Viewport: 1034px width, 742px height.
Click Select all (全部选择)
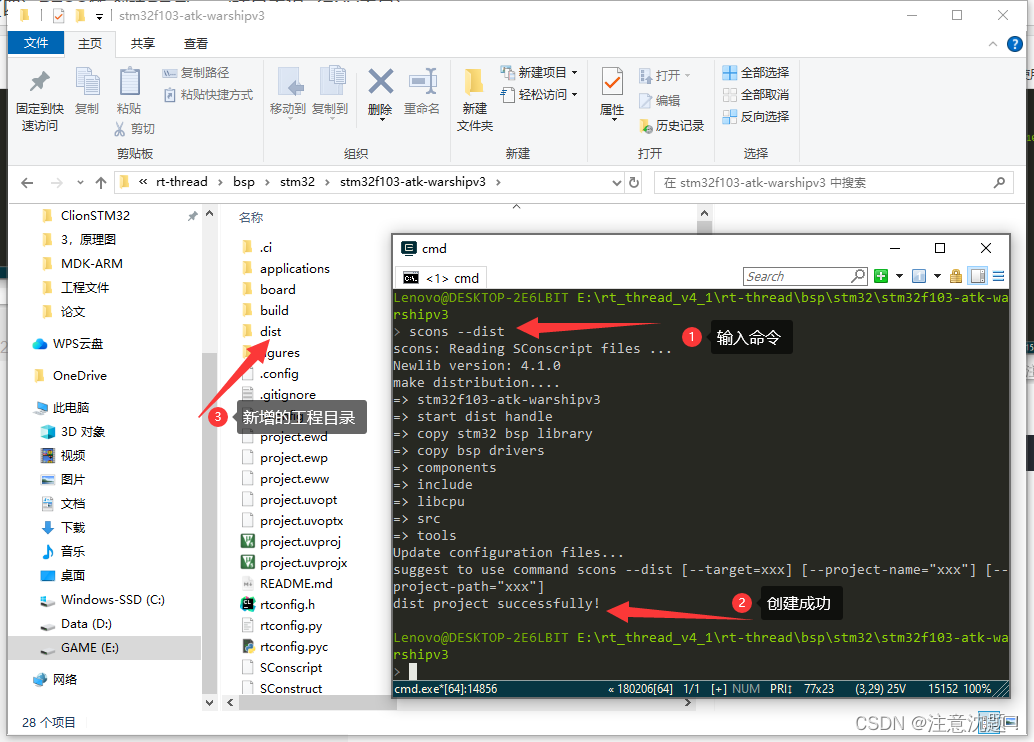756,72
